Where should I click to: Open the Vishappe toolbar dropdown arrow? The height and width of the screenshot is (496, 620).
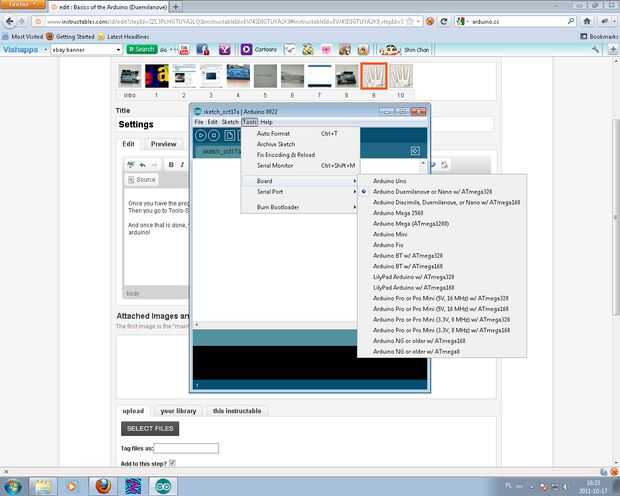tap(45, 49)
